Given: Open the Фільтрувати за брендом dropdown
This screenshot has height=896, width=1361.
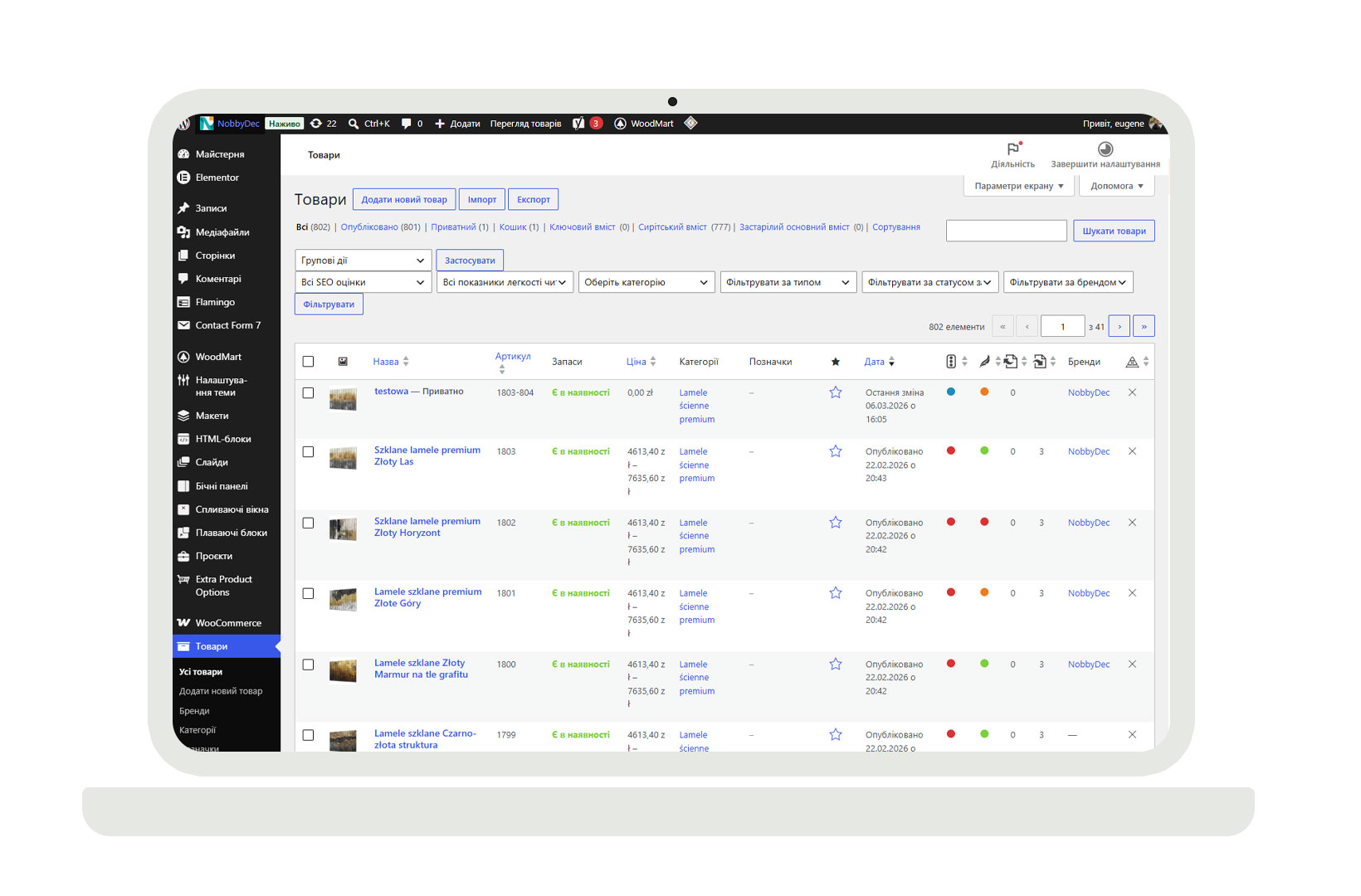Looking at the screenshot, I should [x=1068, y=282].
